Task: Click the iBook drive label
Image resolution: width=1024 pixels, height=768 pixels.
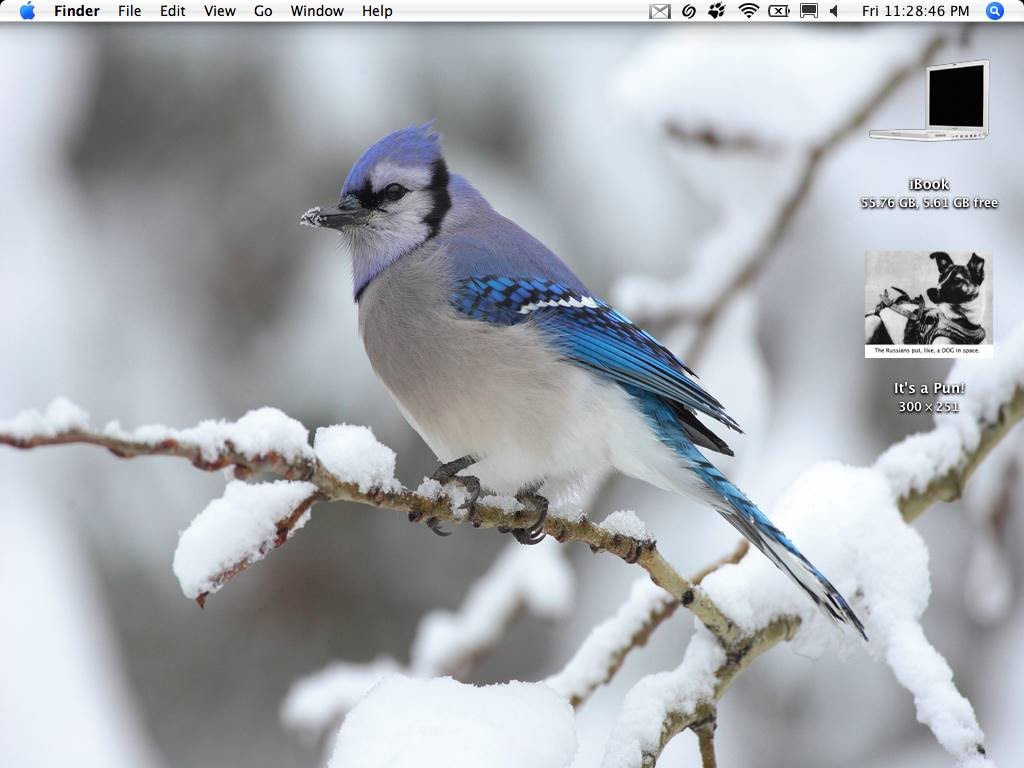Action: pyautogui.click(x=929, y=184)
